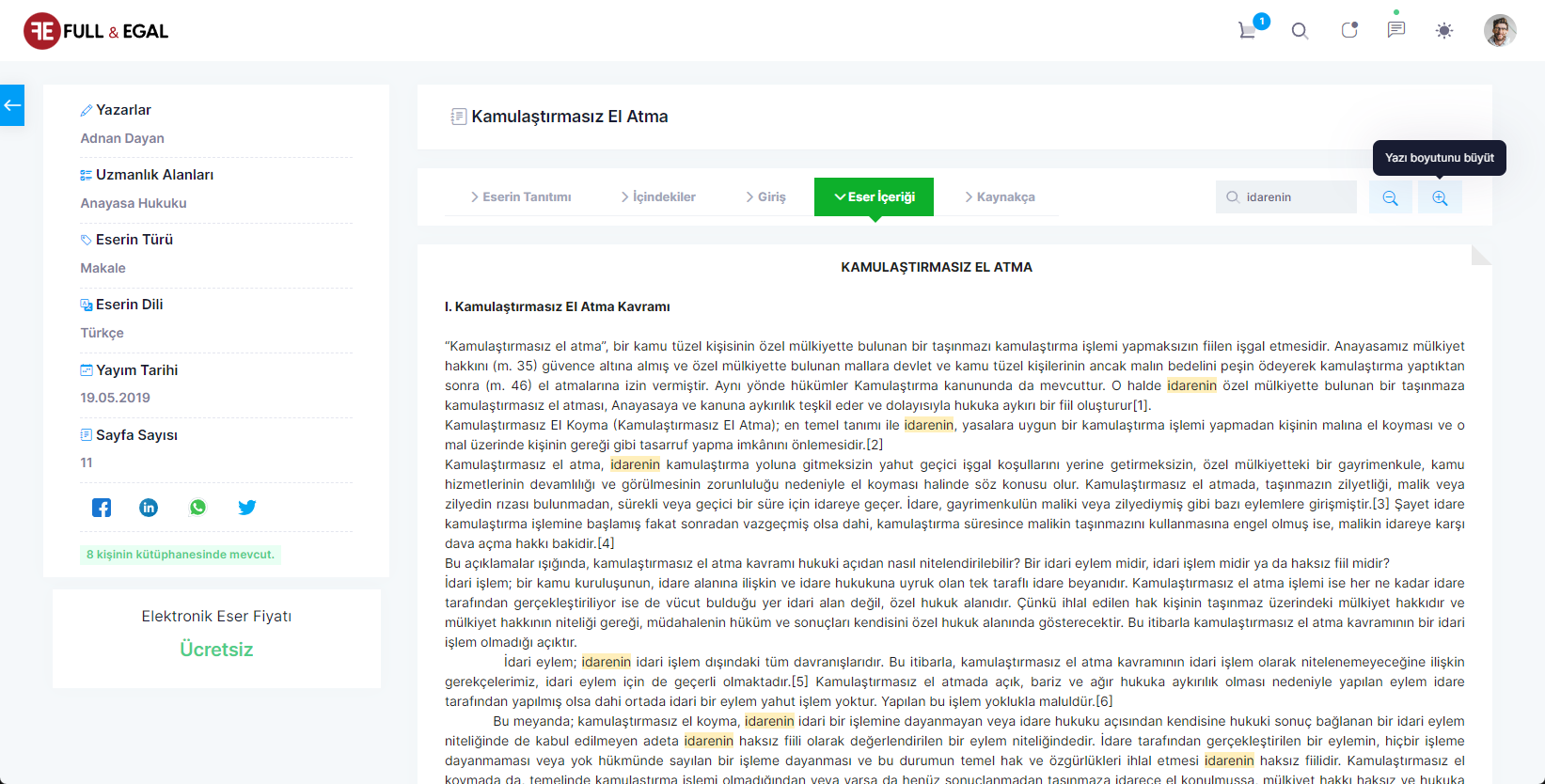1545x784 pixels.
Task: Click the blue back arrow button
Action: point(12,105)
